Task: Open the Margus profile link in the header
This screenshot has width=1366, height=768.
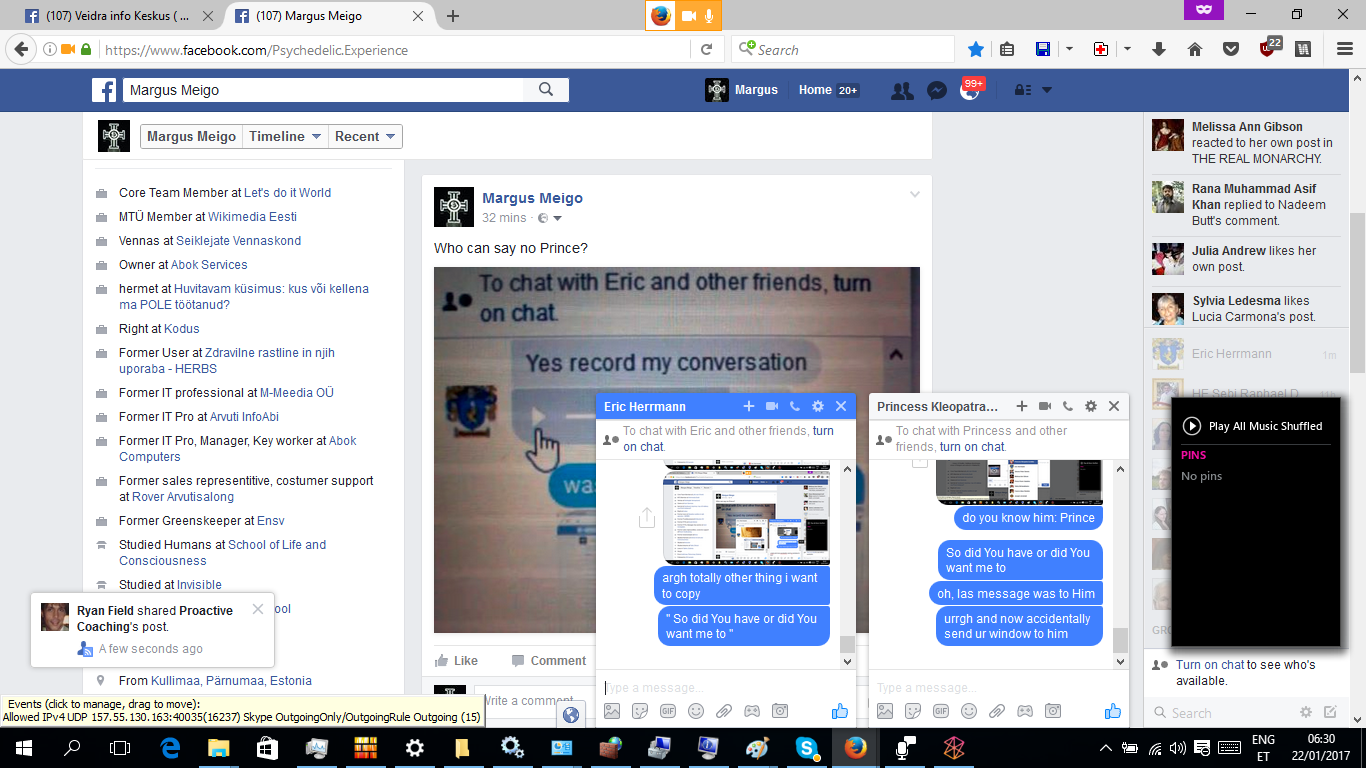Action: (x=741, y=90)
